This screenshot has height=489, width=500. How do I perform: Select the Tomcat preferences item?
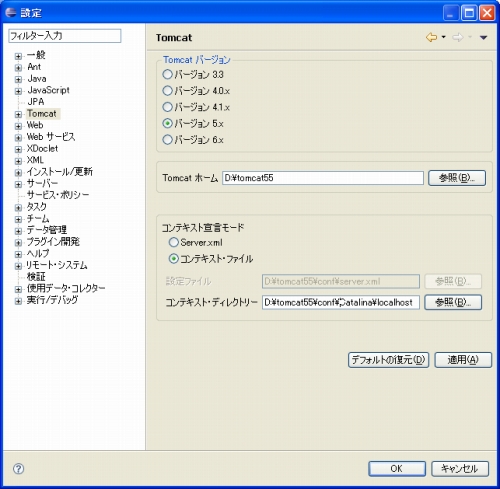click(42, 113)
